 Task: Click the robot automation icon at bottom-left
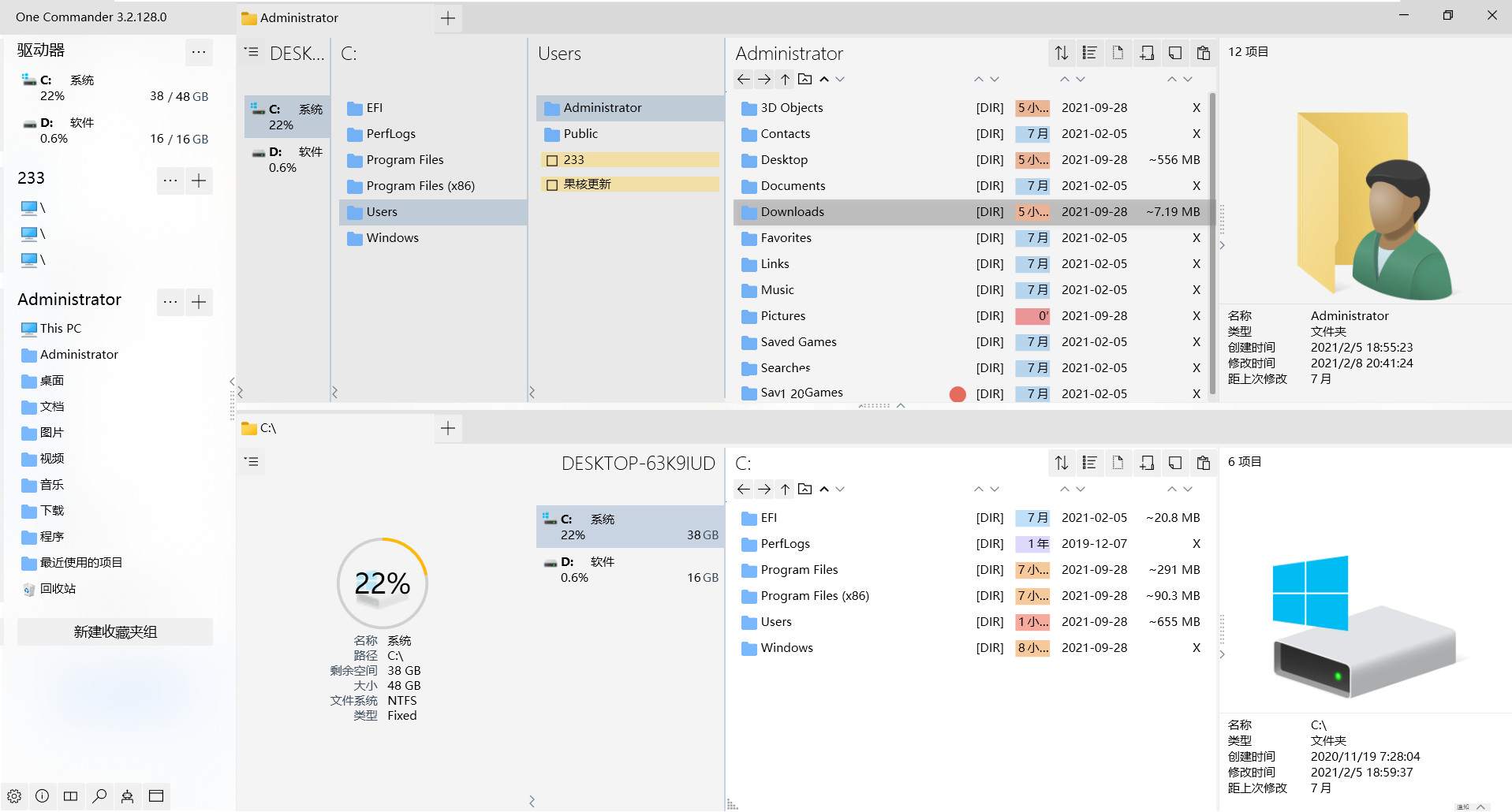tap(127, 796)
